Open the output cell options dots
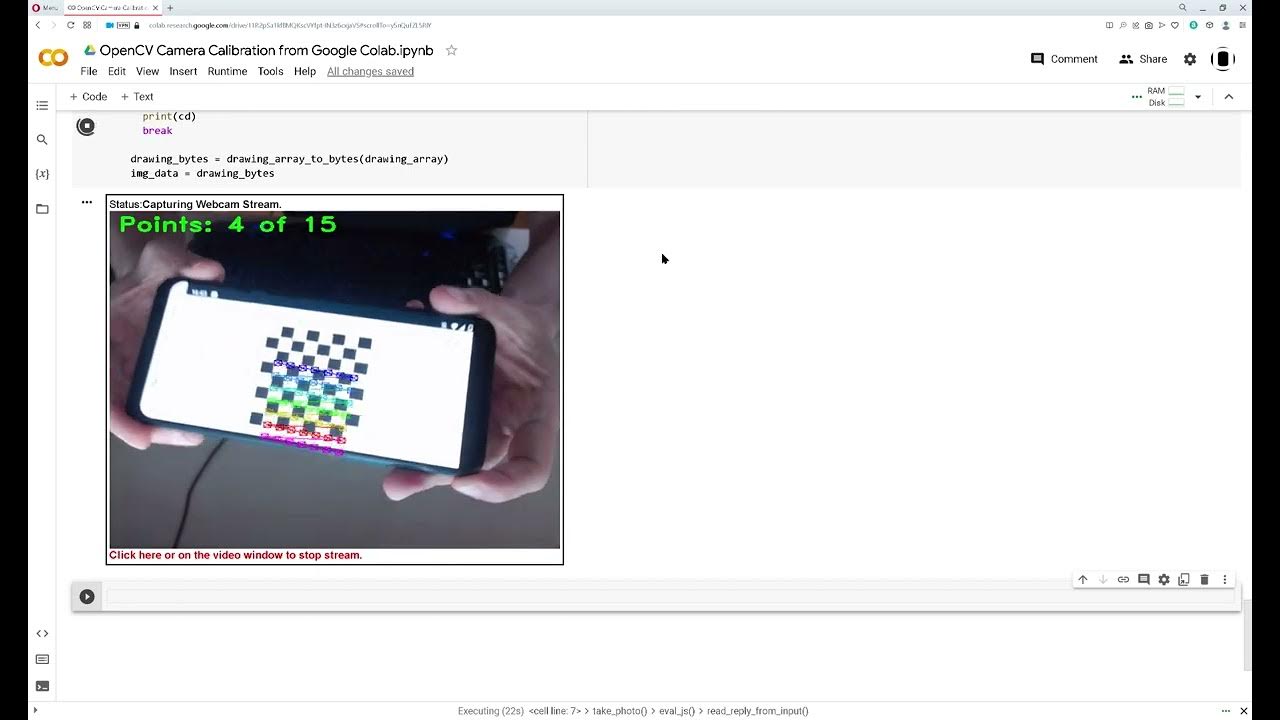This screenshot has height=720, width=1280. click(87, 203)
